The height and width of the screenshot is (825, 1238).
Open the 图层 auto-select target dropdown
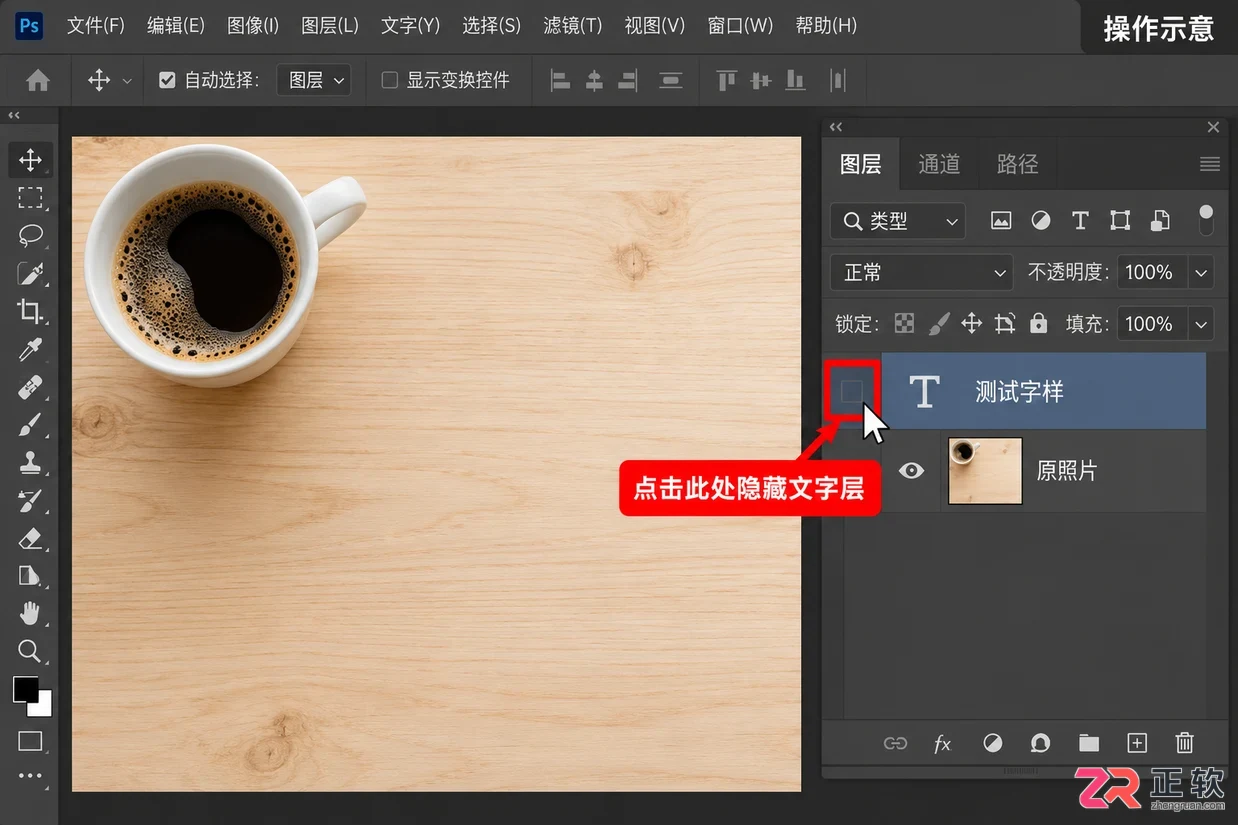click(314, 80)
